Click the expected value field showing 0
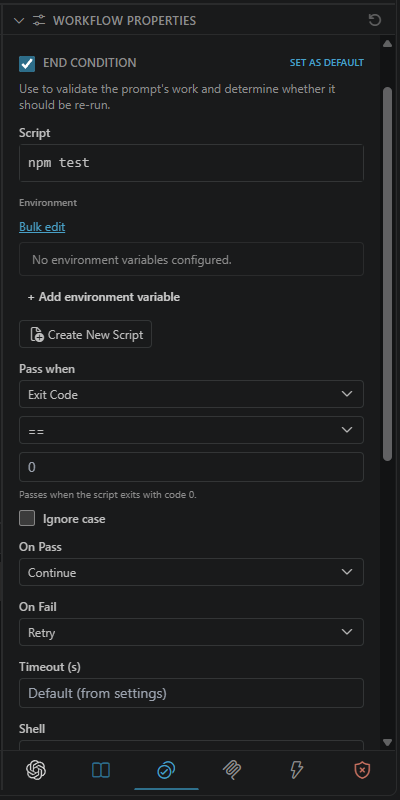This screenshot has width=400, height=800. 191,467
